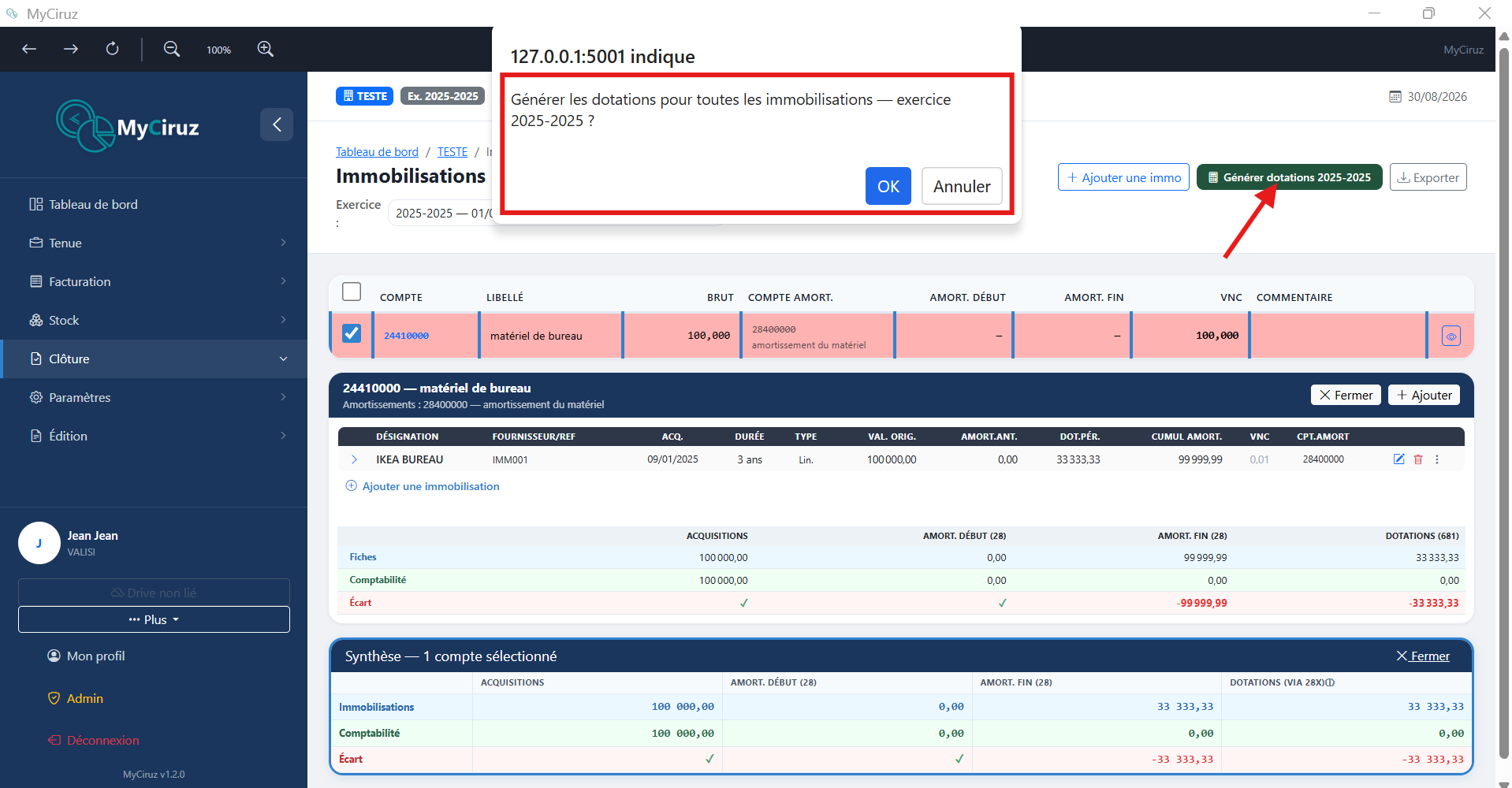Confirm the dialog with OK

click(888, 186)
